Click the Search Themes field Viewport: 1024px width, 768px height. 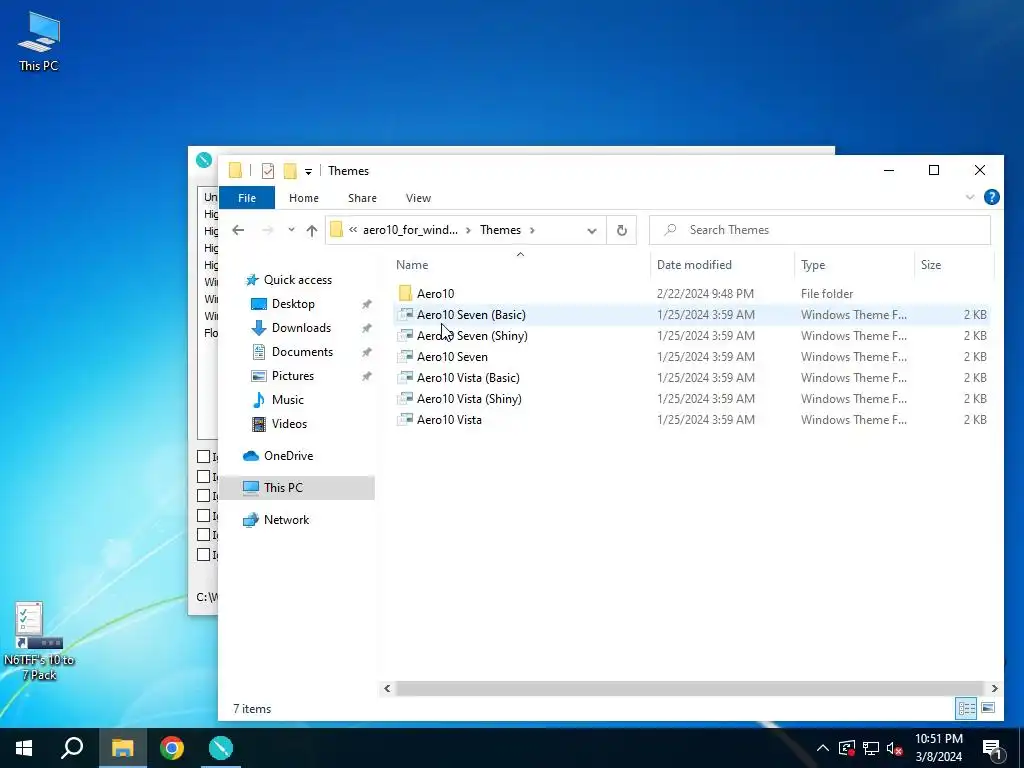(x=820, y=230)
